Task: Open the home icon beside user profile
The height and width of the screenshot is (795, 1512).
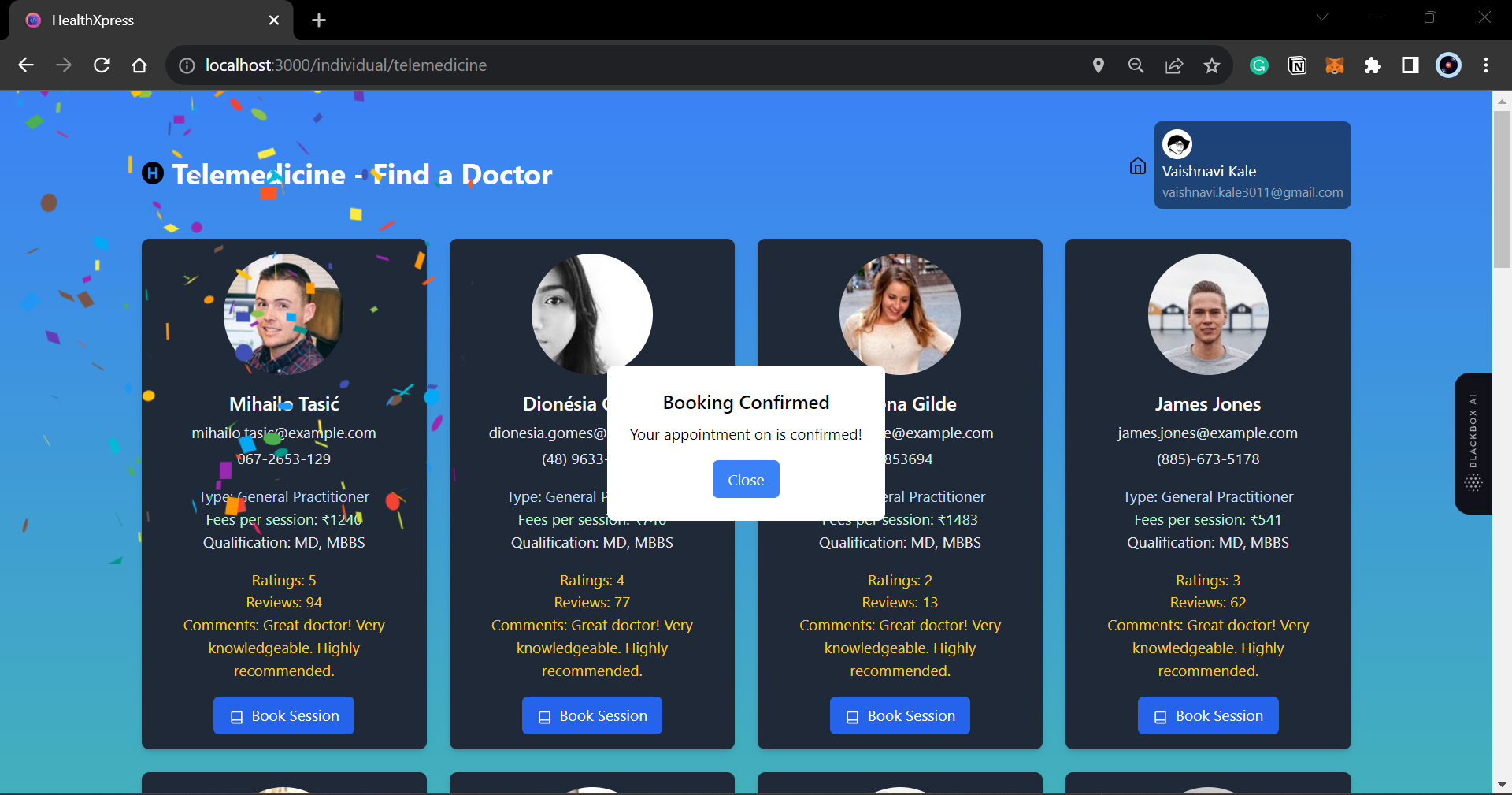Action: pyautogui.click(x=1138, y=165)
